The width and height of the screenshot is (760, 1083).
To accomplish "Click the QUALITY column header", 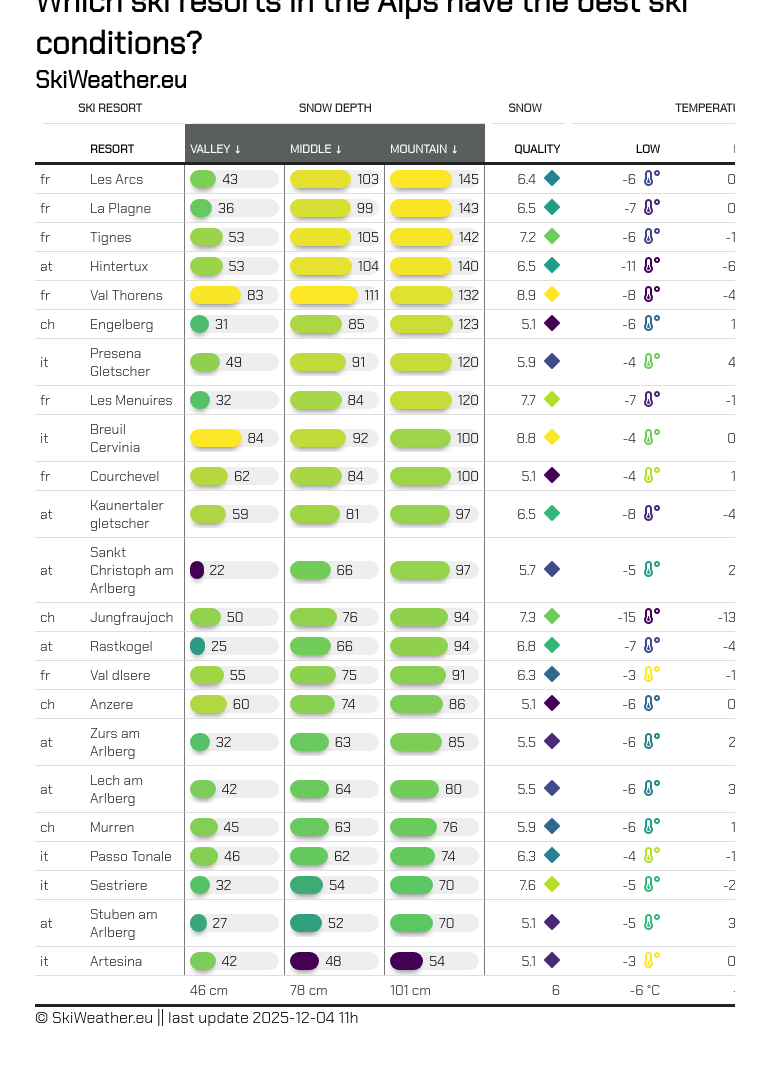I will [537, 149].
